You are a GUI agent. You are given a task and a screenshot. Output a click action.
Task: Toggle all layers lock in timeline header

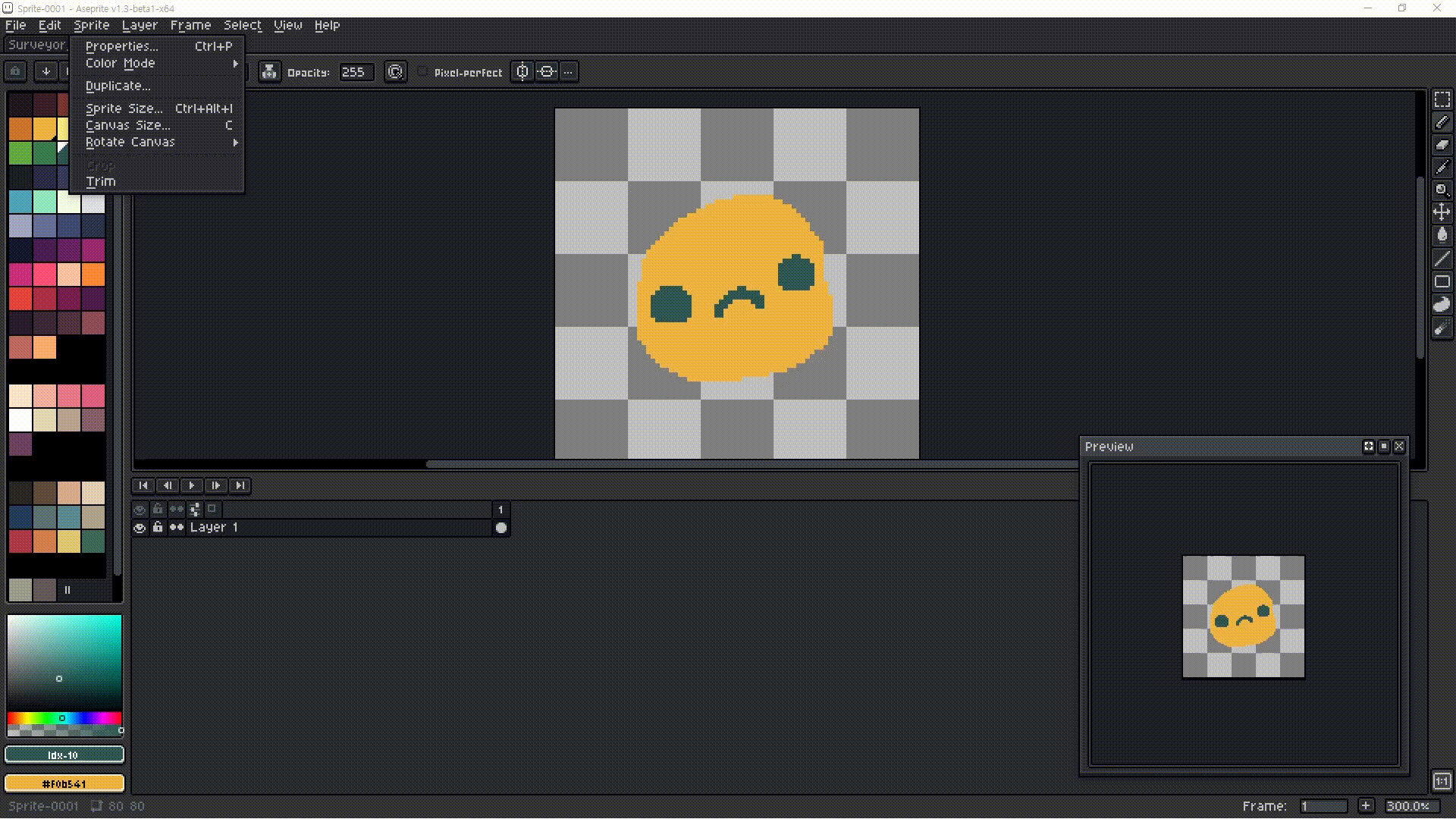pyautogui.click(x=158, y=509)
